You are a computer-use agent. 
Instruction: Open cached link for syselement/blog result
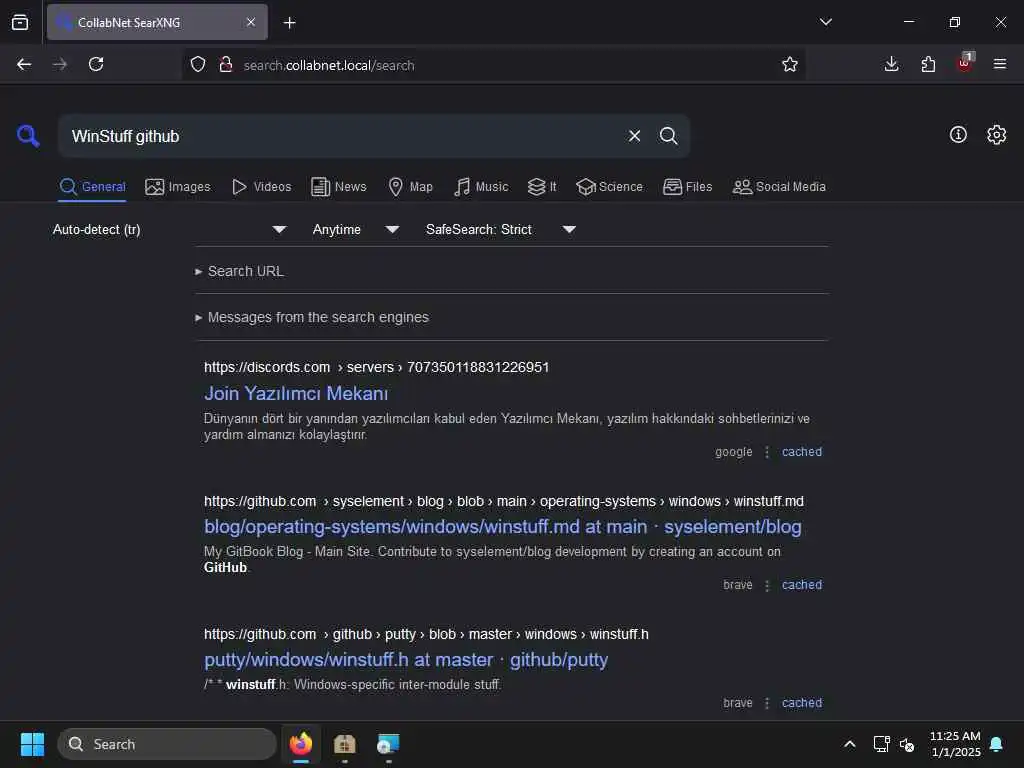click(x=802, y=585)
